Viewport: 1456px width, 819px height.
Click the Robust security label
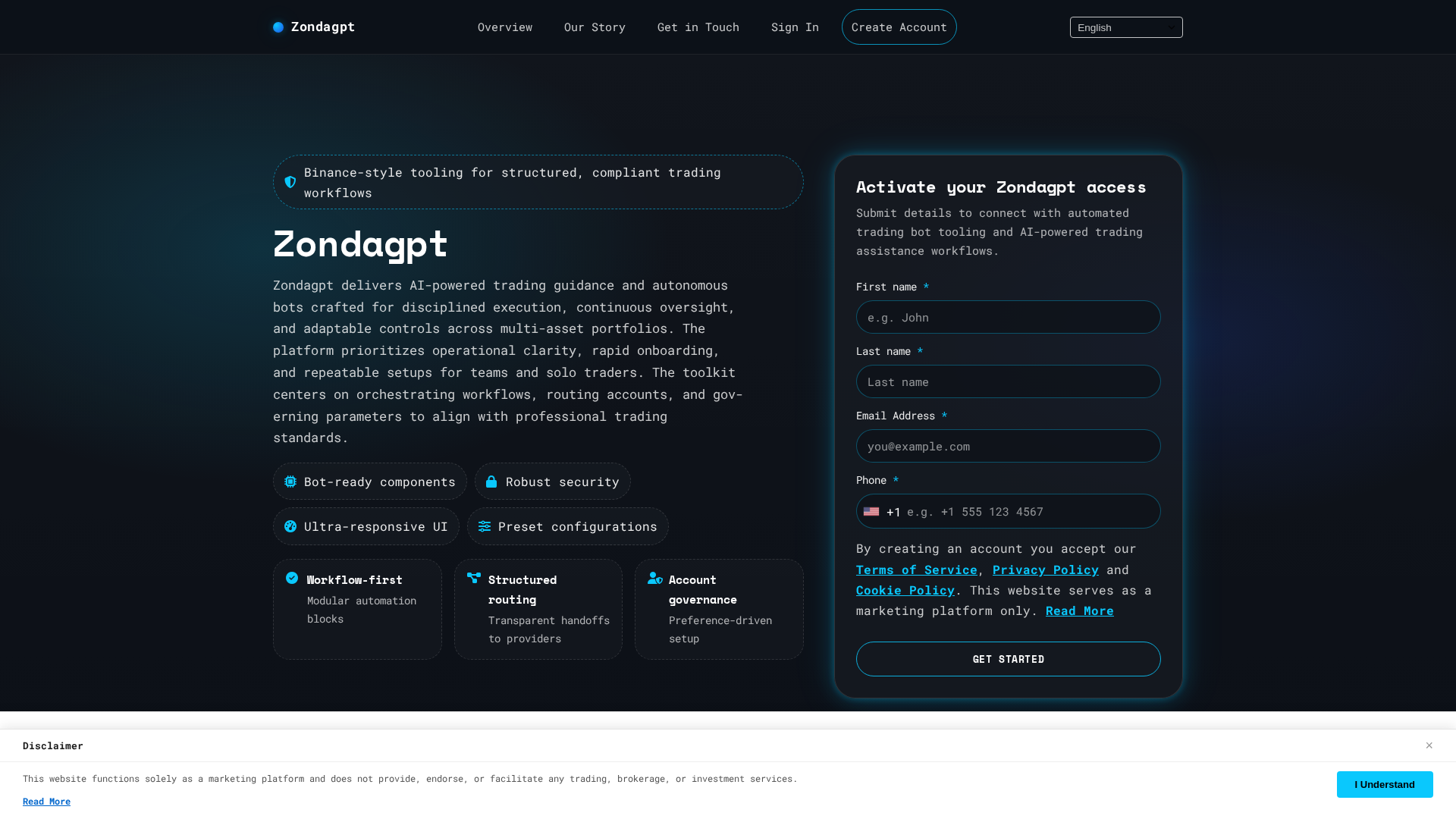(x=563, y=482)
